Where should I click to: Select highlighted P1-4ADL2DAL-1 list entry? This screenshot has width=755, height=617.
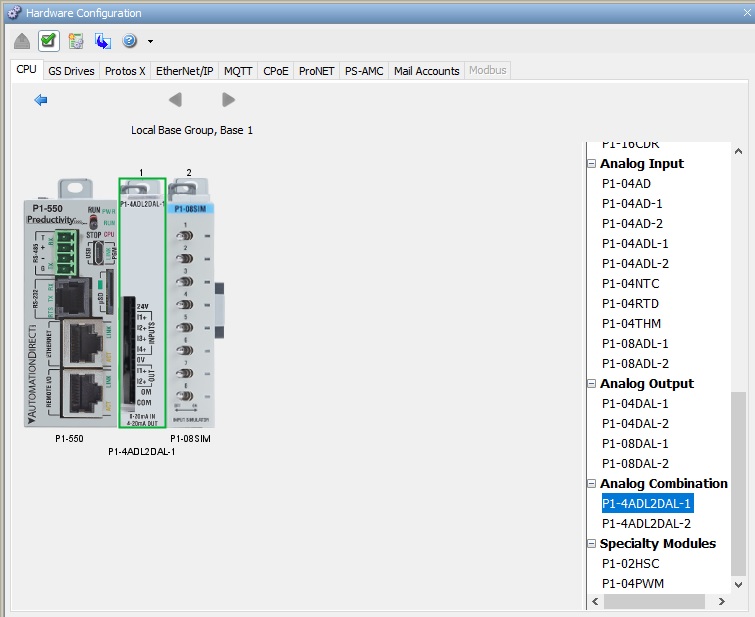click(647, 503)
